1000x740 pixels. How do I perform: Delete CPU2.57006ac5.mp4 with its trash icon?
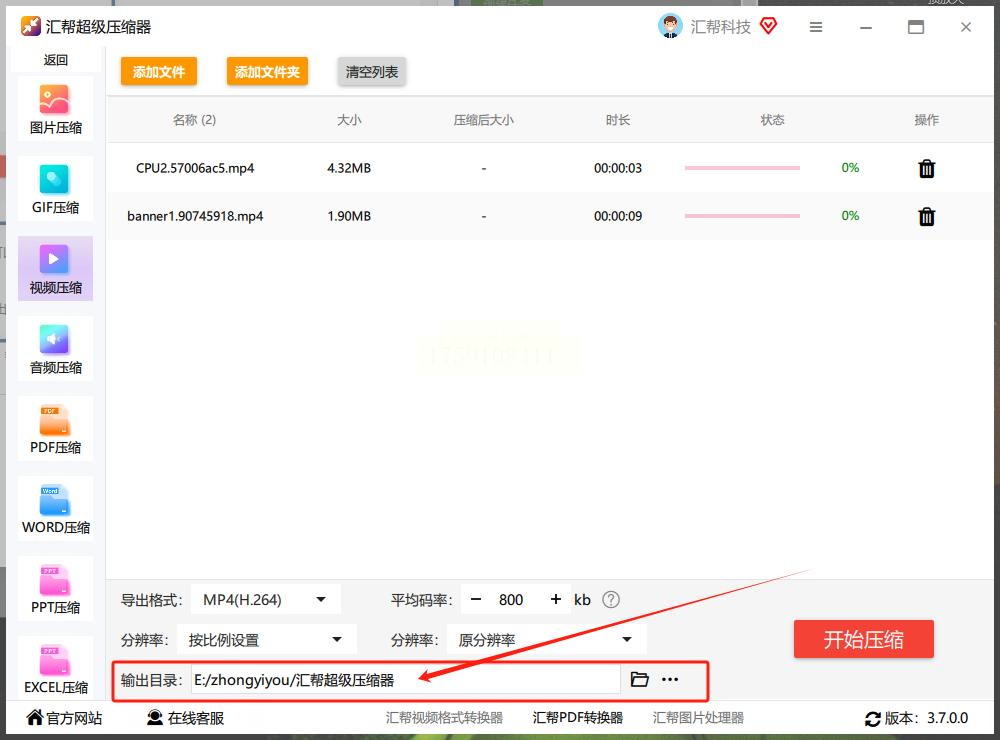[x=927, y=168]
